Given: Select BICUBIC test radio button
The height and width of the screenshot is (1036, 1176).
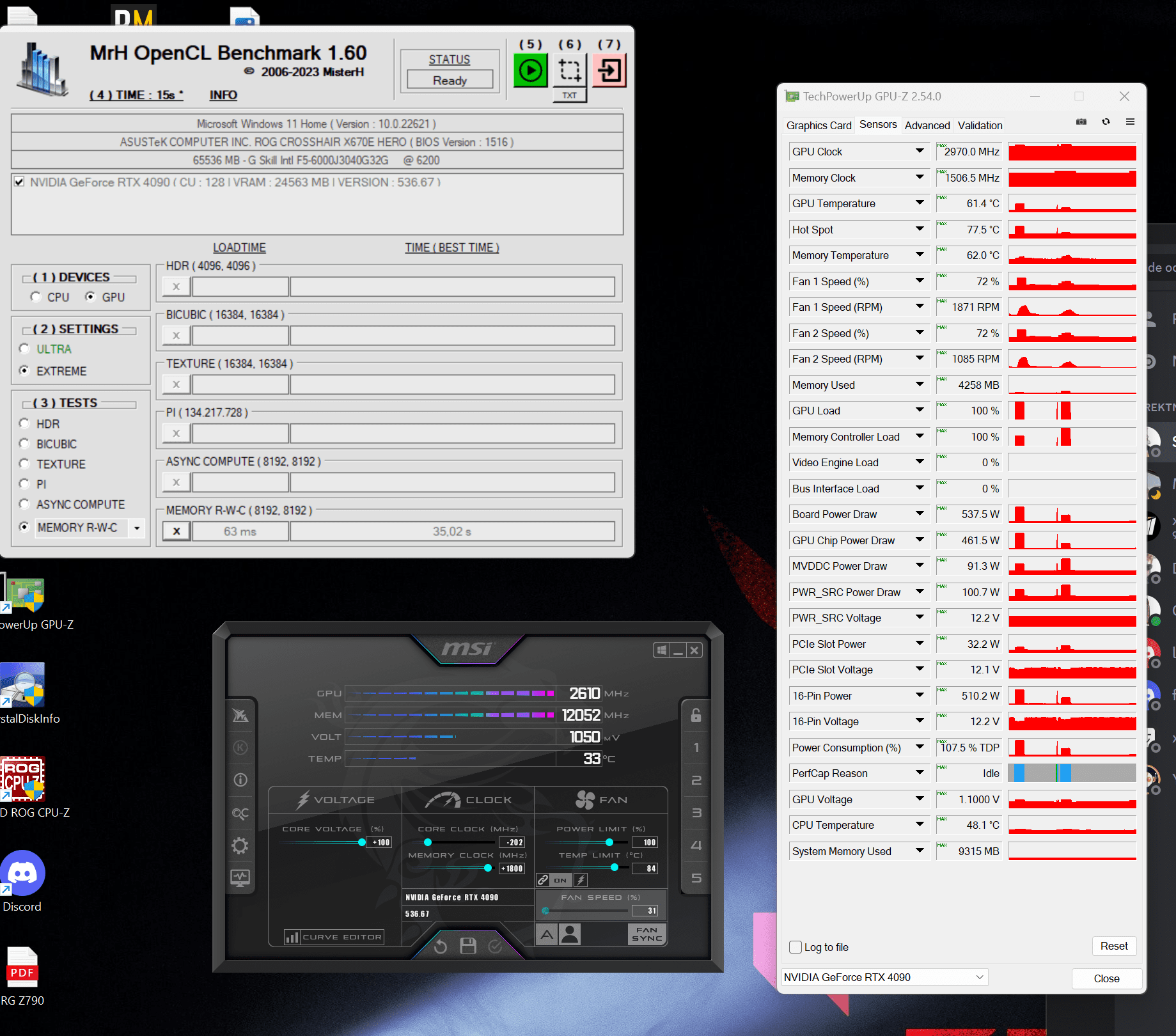Looking at the screenshot, I should 24,443.
